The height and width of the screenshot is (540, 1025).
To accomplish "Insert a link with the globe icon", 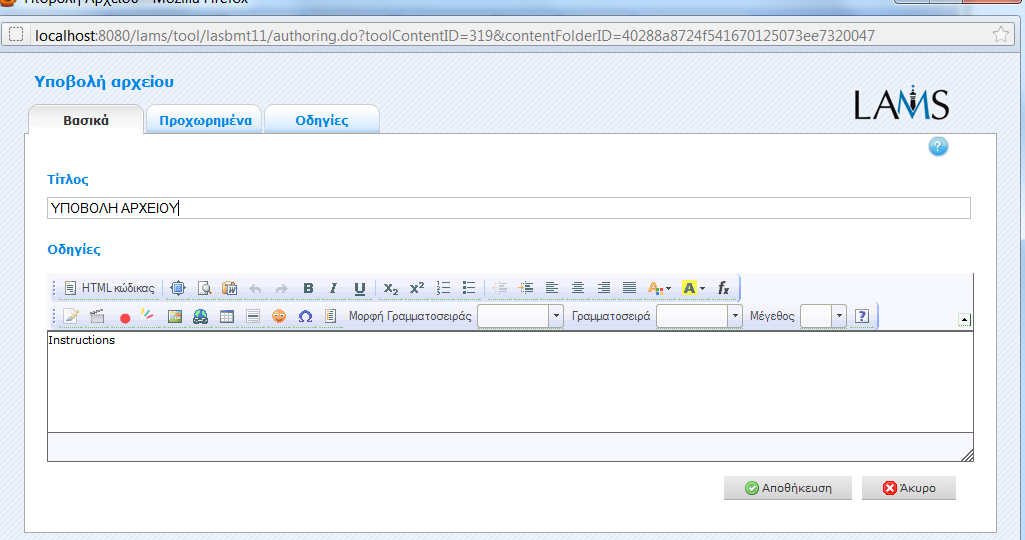I will (x=201, y=316).
